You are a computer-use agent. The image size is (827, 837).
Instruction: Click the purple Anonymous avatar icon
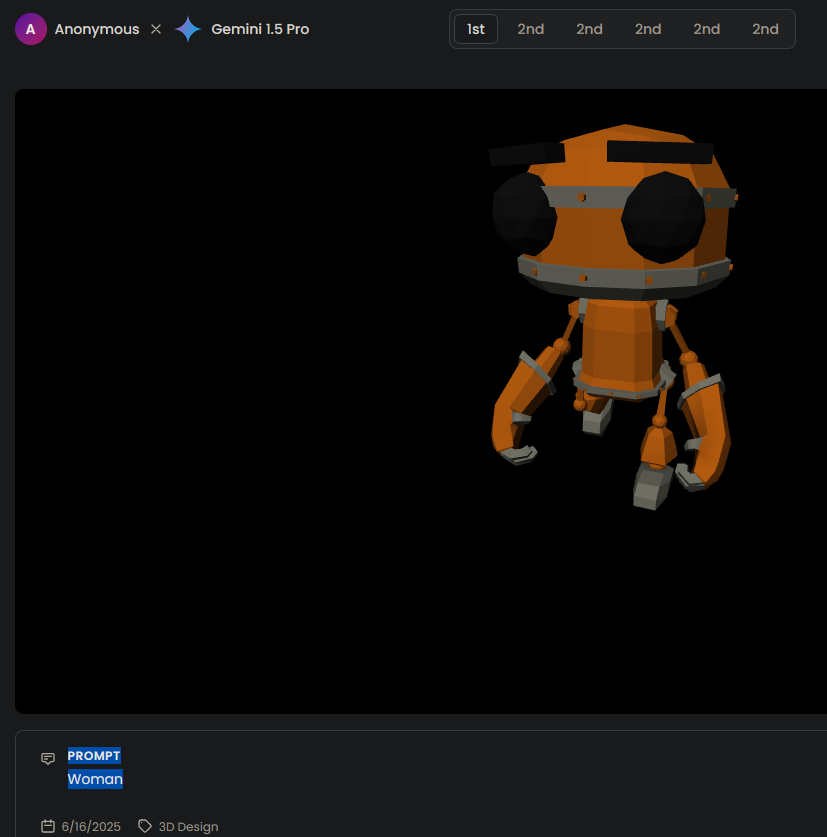(x=31, y=29)
